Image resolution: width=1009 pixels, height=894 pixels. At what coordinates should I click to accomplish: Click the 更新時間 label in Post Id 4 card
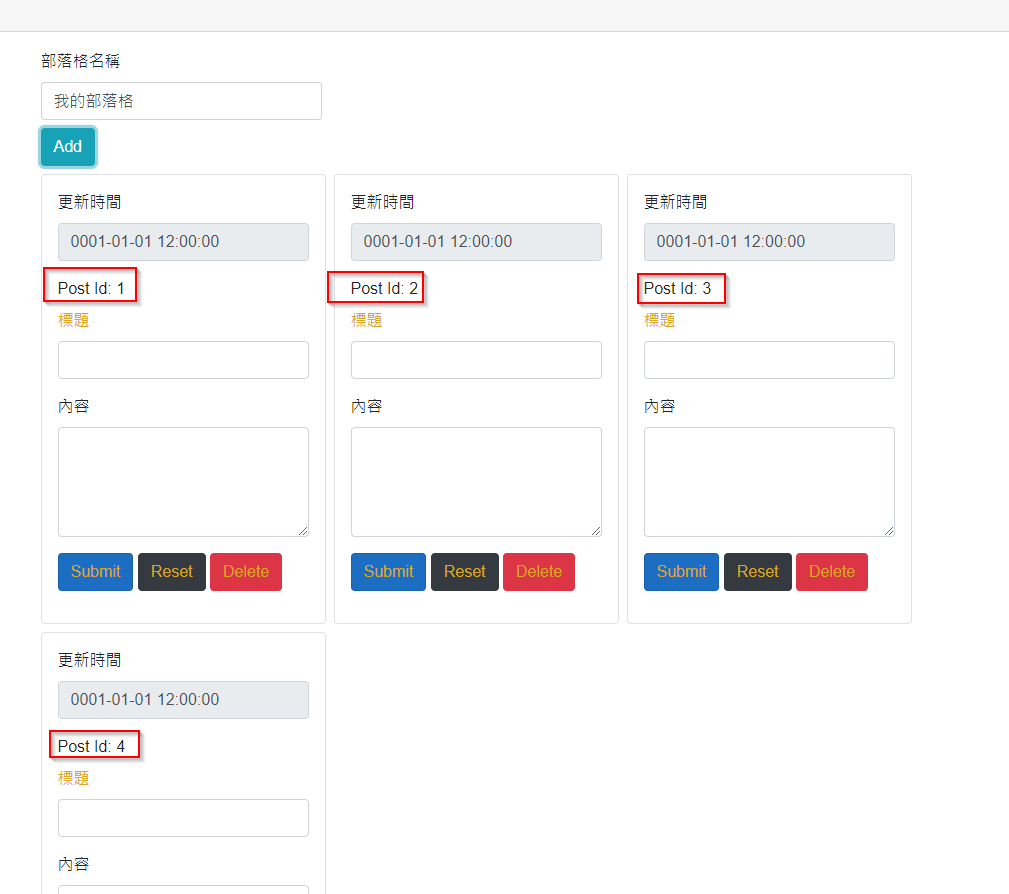tap(89, 660)
